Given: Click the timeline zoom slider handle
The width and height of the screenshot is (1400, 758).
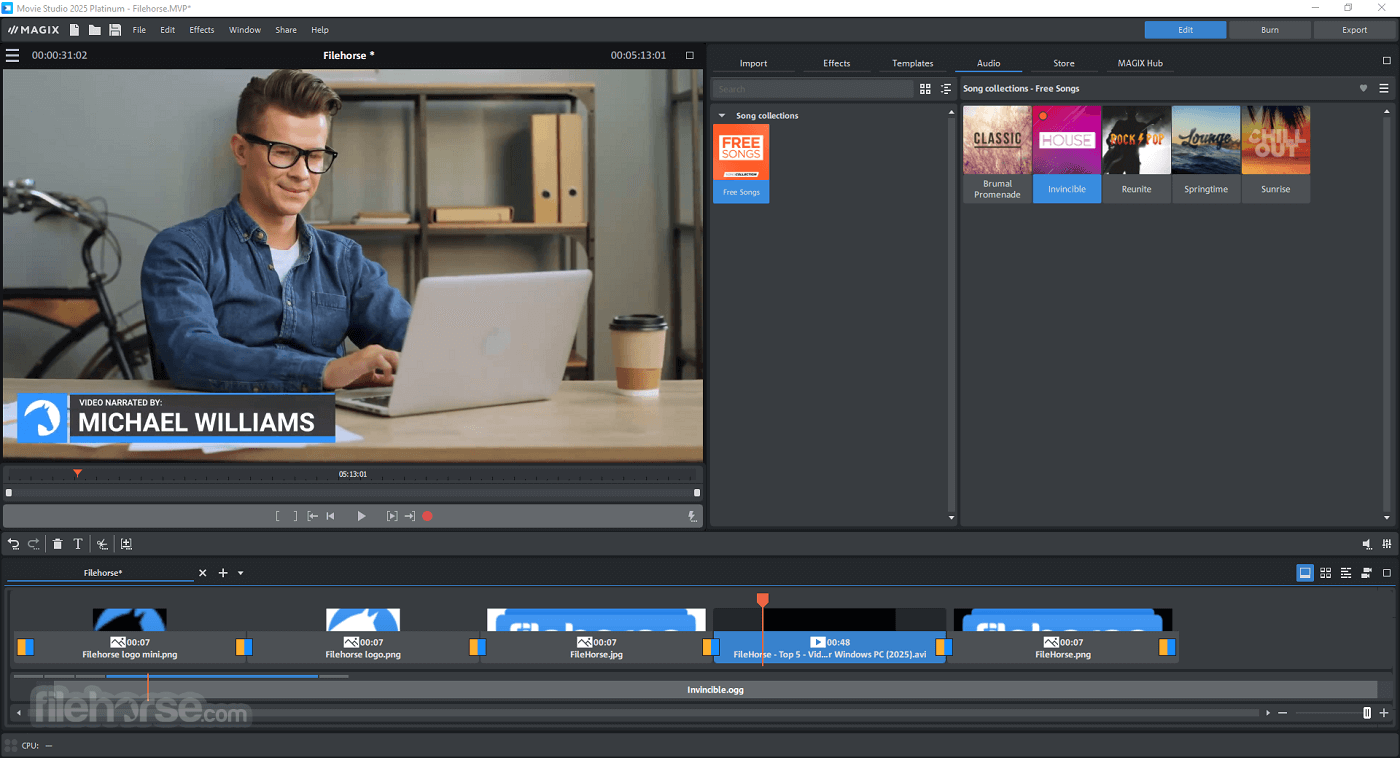Looking at the screenshot, I should point(1367,713).
